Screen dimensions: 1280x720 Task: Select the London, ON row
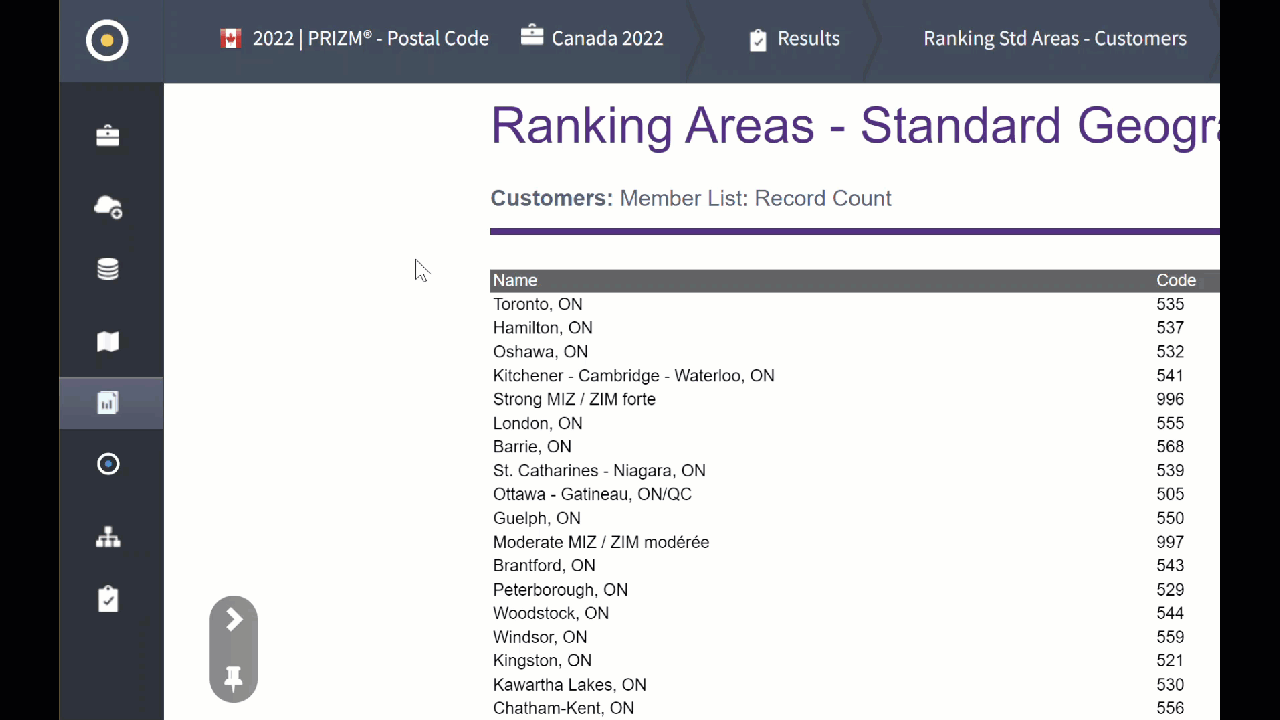[x=855, y=423]
